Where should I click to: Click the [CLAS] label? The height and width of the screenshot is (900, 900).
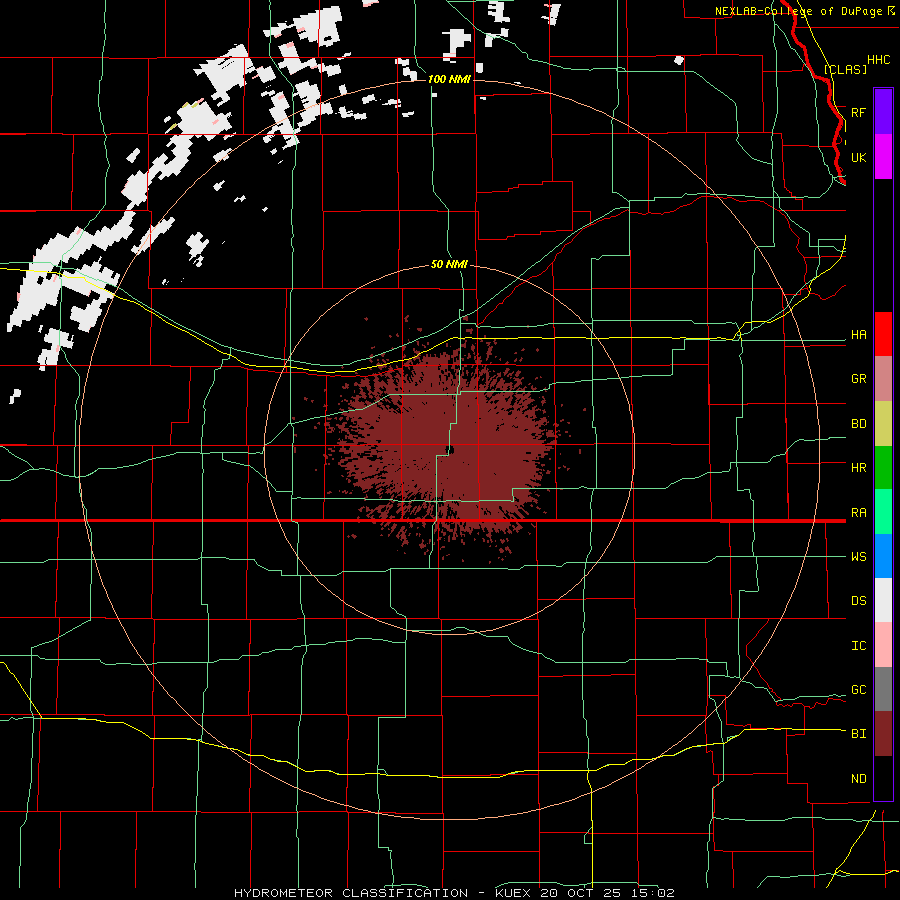(x=845, y=69)
